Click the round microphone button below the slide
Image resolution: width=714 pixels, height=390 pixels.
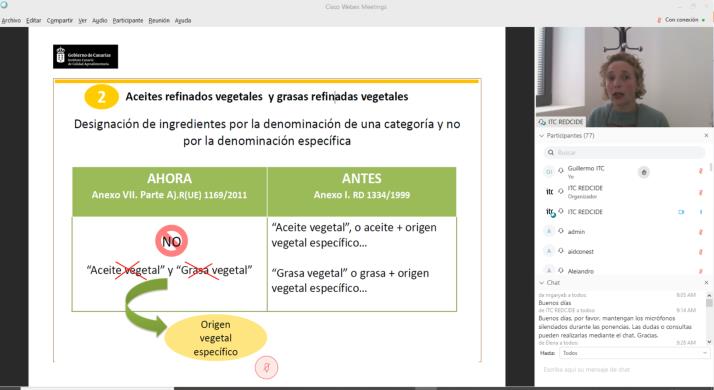pos(266,367)
